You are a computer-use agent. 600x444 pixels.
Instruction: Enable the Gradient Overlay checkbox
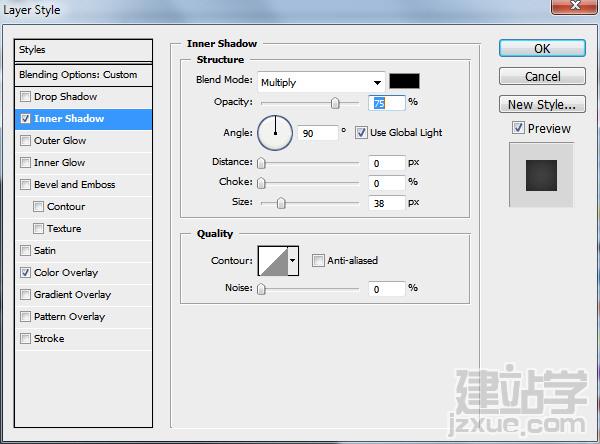click(x=25, y=295)
